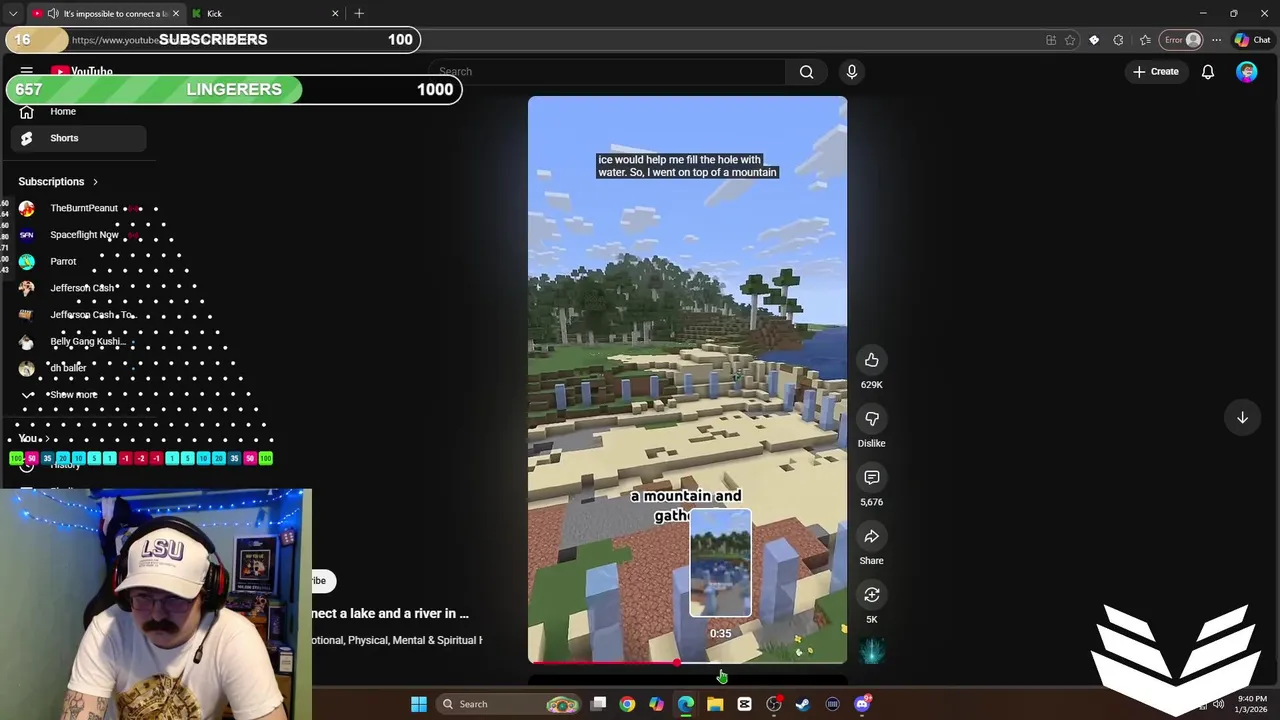Open the Windows Start menu
This screenshot has width=1280, height=720.
(x=419, y=704)
